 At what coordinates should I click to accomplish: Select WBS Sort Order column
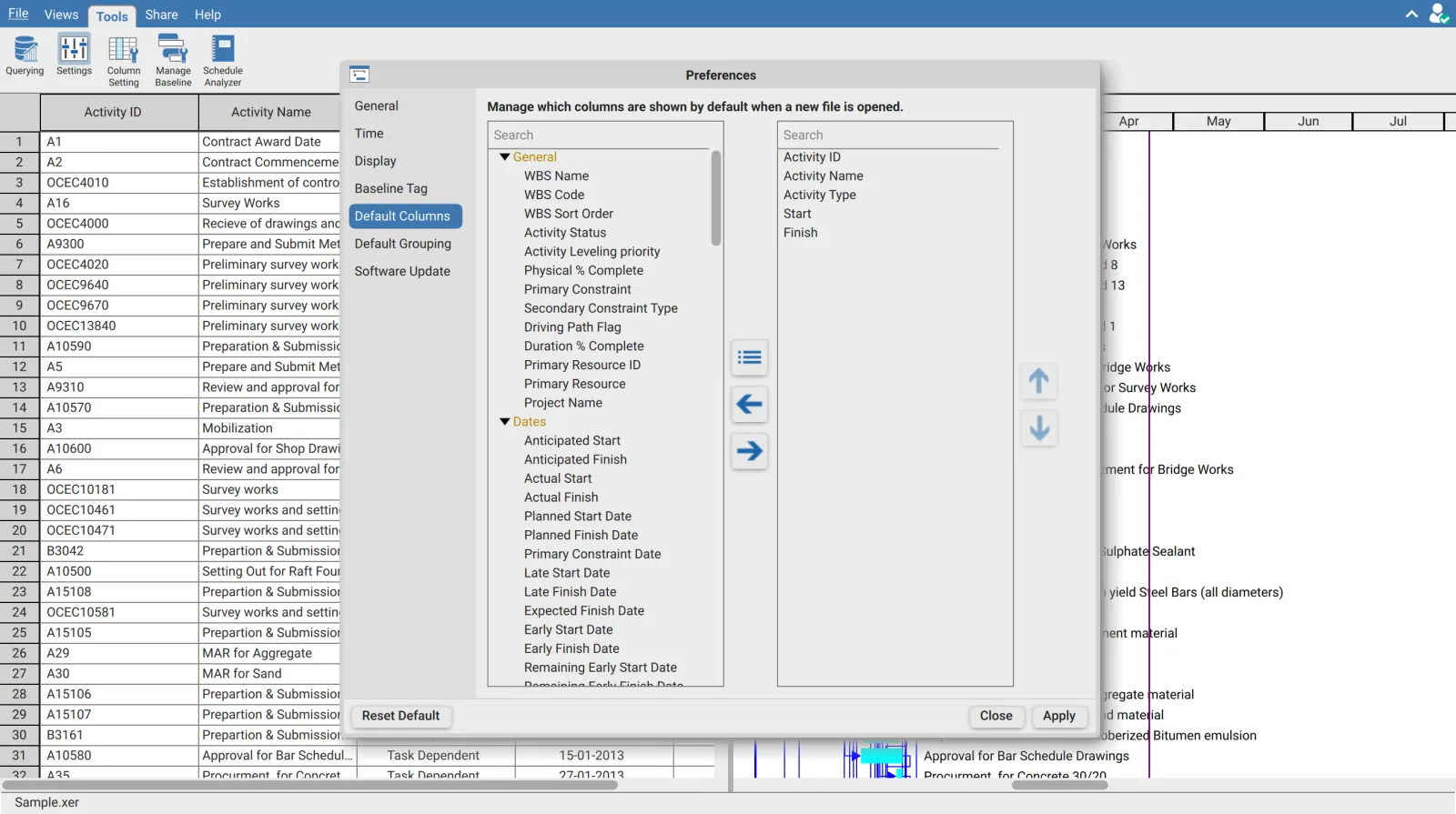click(x=569, y=214)
